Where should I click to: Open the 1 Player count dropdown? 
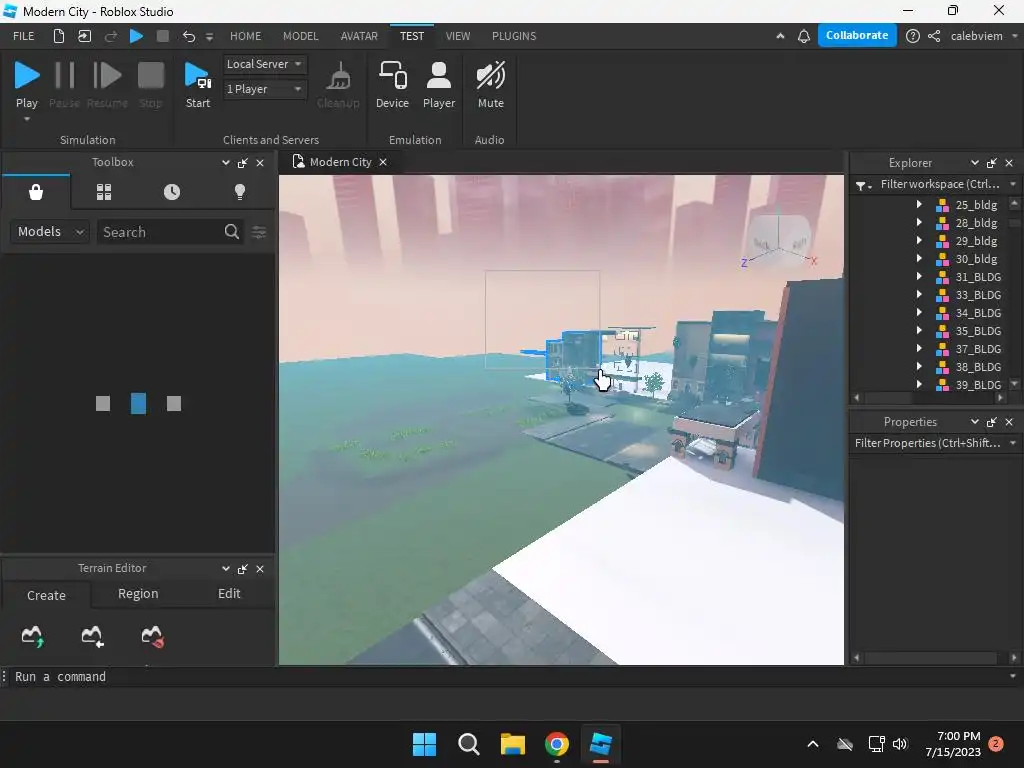[x=264, y=89]
